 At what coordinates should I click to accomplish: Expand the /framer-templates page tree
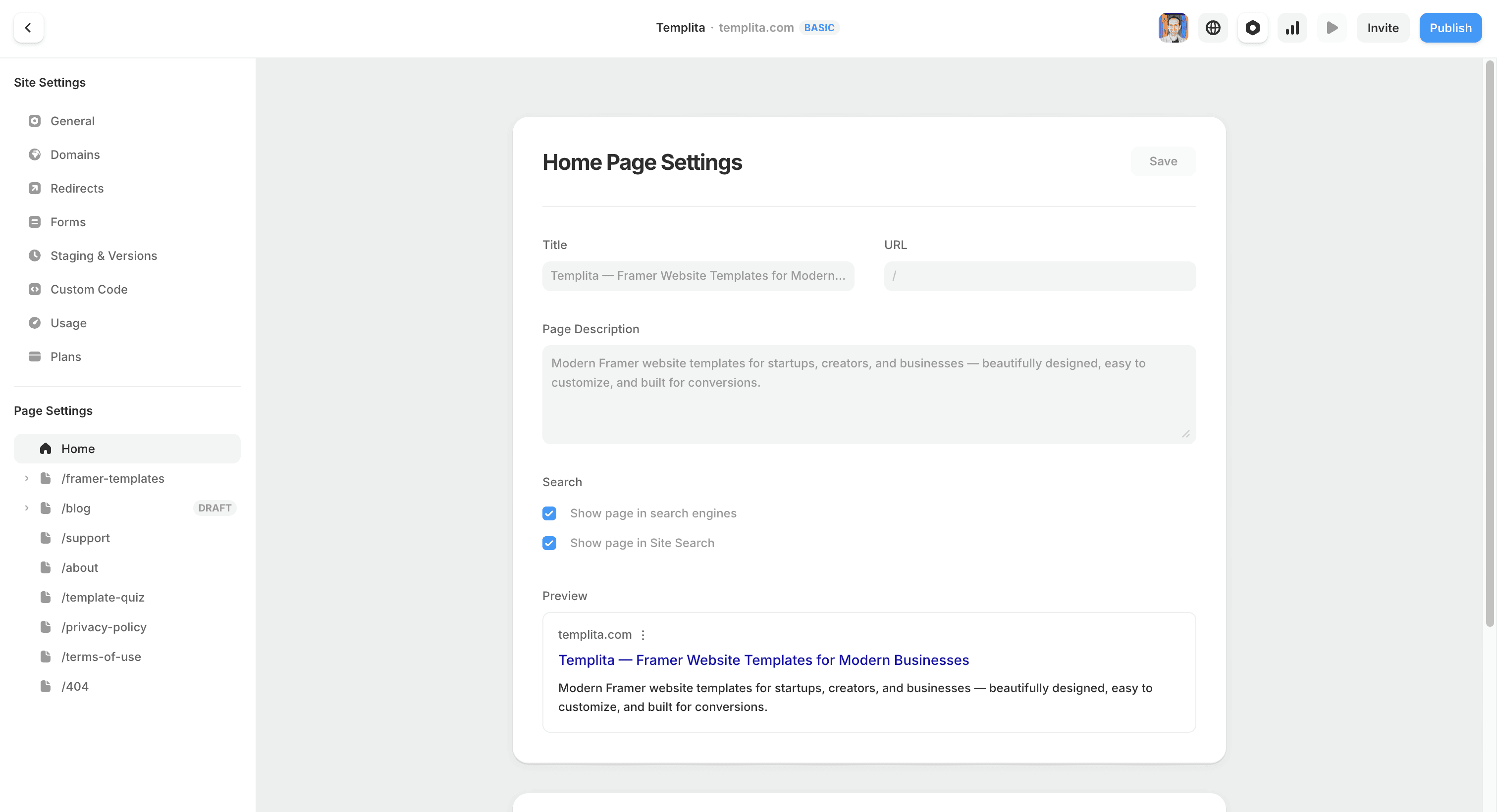27,478
